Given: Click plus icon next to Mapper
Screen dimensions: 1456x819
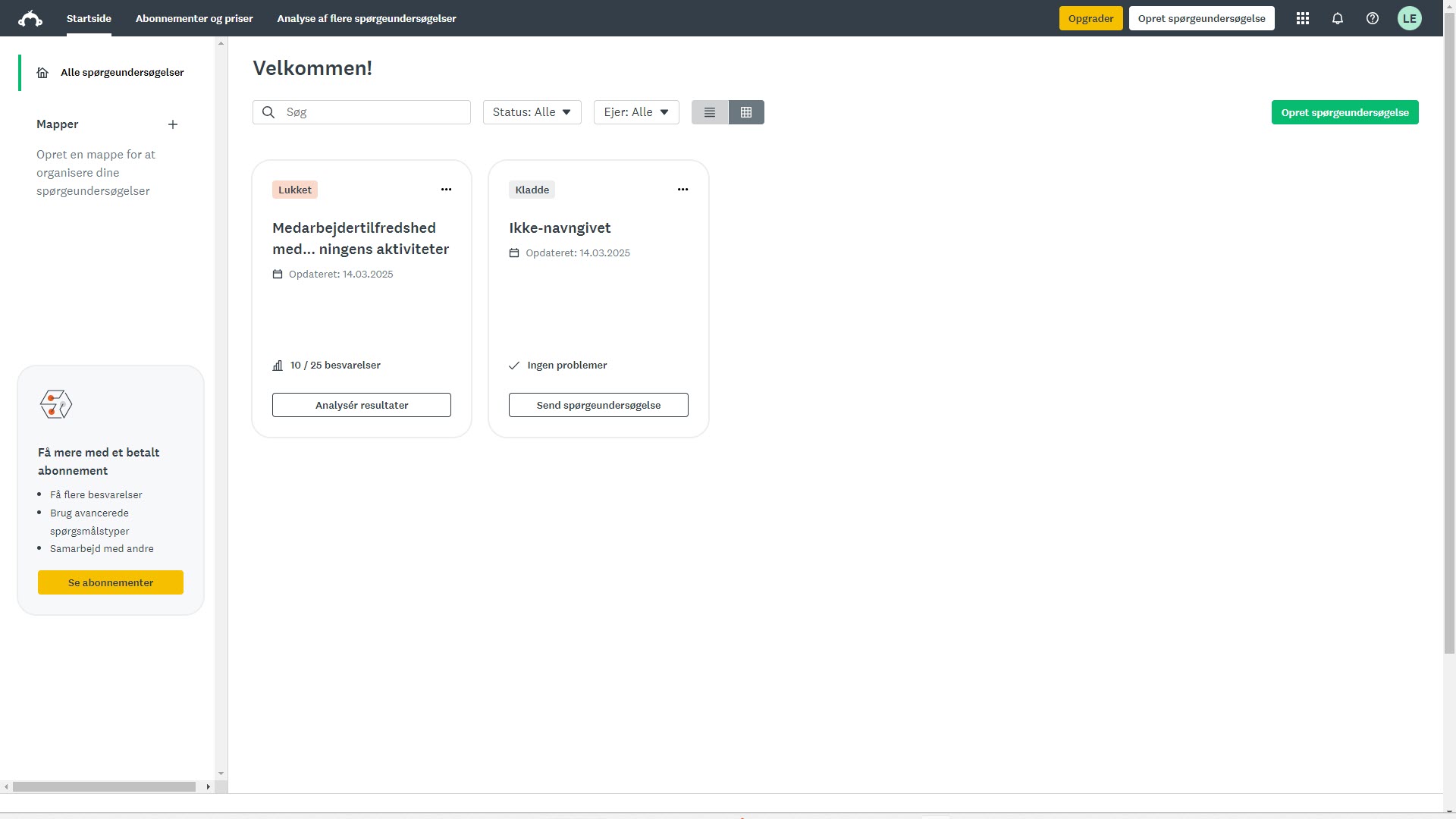Looking at the screenshot, I should tap(173, 124).
